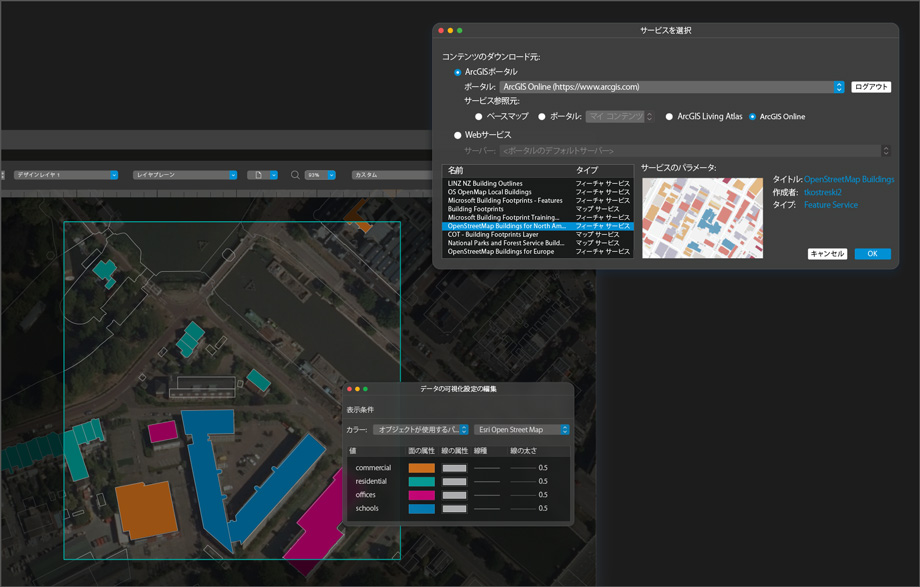Close the サービスを選択 dialog window
Screen dimensions: 920x587
click(x=441, y=31)
